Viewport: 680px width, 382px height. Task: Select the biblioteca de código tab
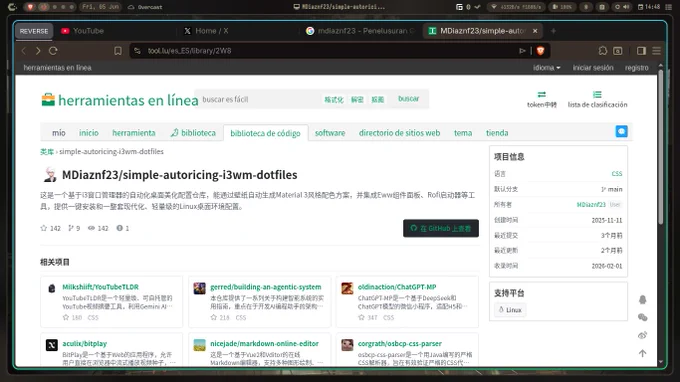coord(265,133)
